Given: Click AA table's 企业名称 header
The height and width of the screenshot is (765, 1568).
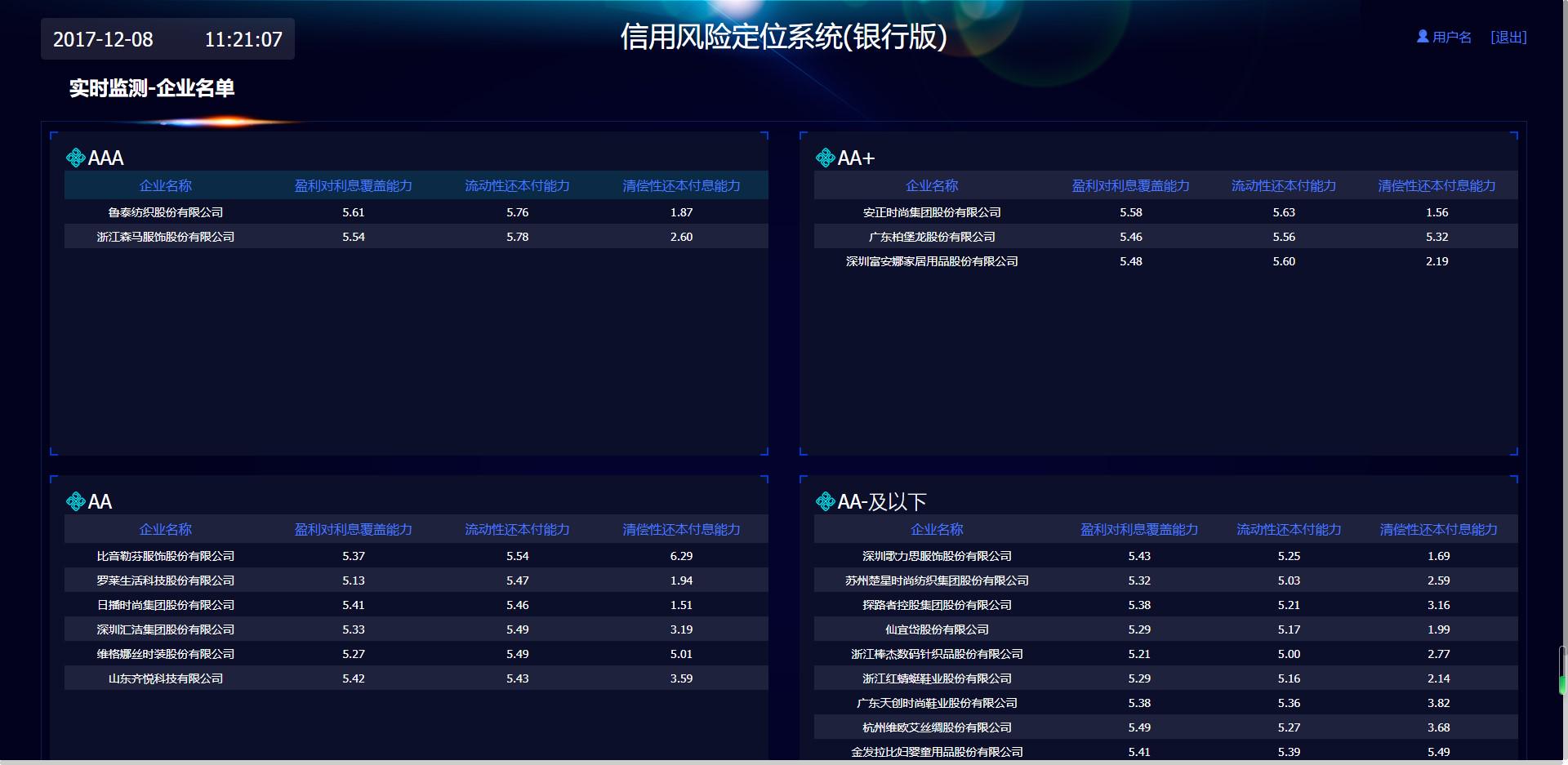Looking at the screenshot, I should pos(166,530).
